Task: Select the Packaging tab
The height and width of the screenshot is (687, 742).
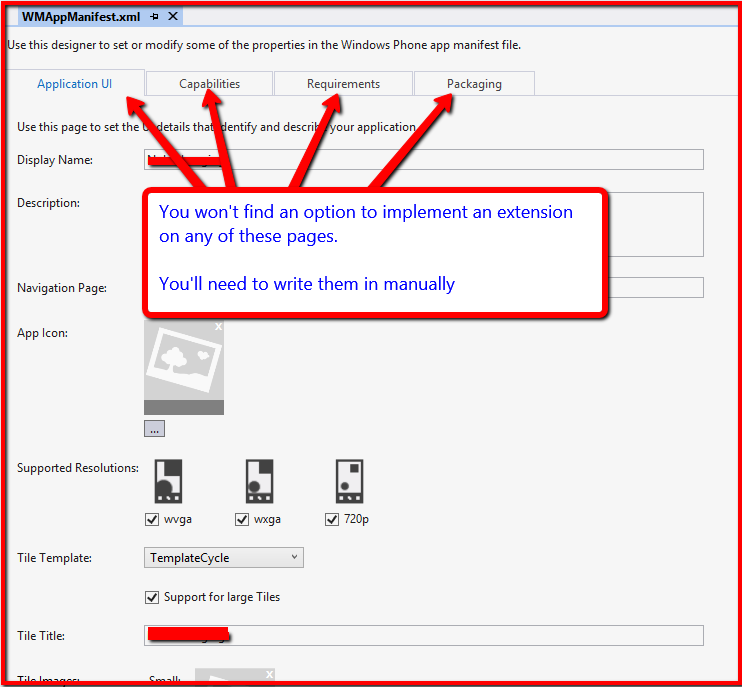Action: tap(474, 84)
